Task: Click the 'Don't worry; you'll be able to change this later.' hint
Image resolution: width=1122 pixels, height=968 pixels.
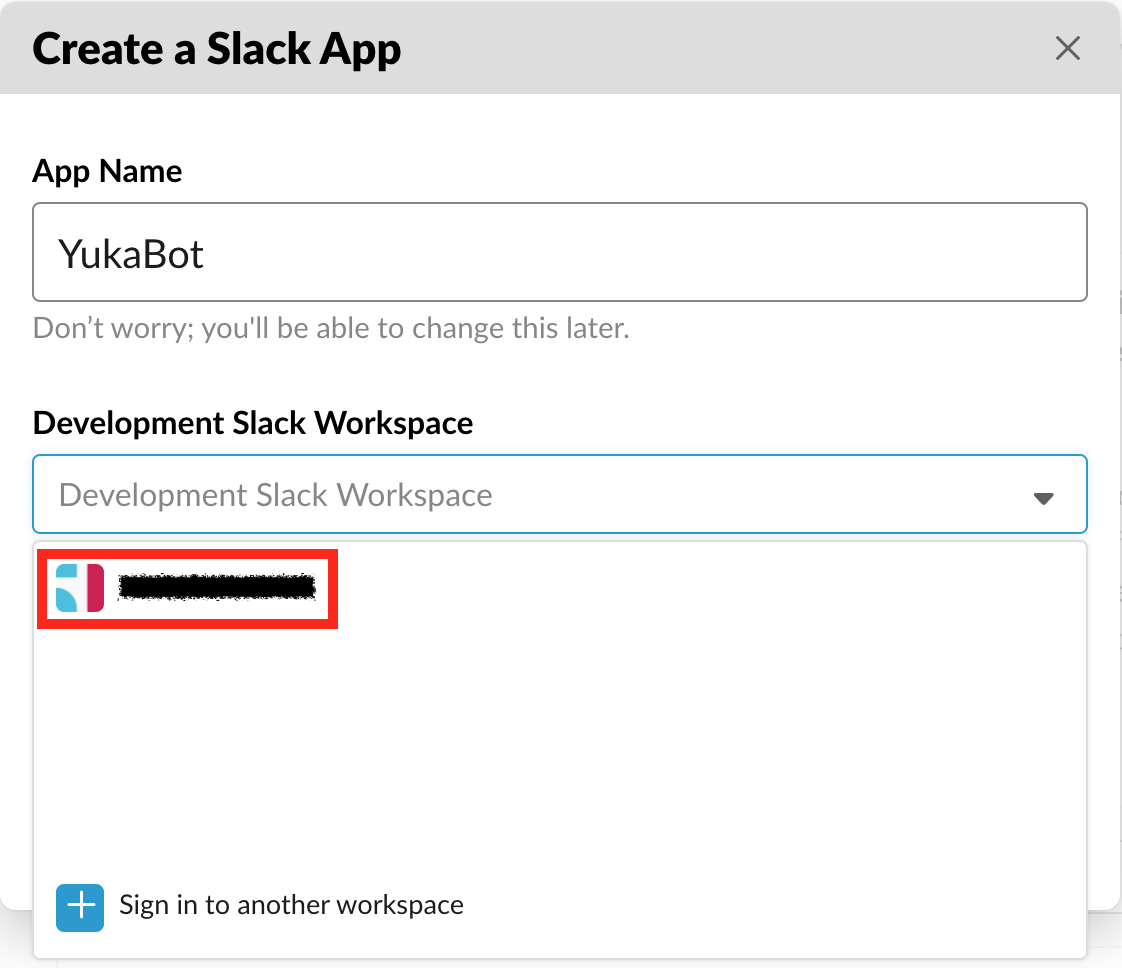Action: 331,328
